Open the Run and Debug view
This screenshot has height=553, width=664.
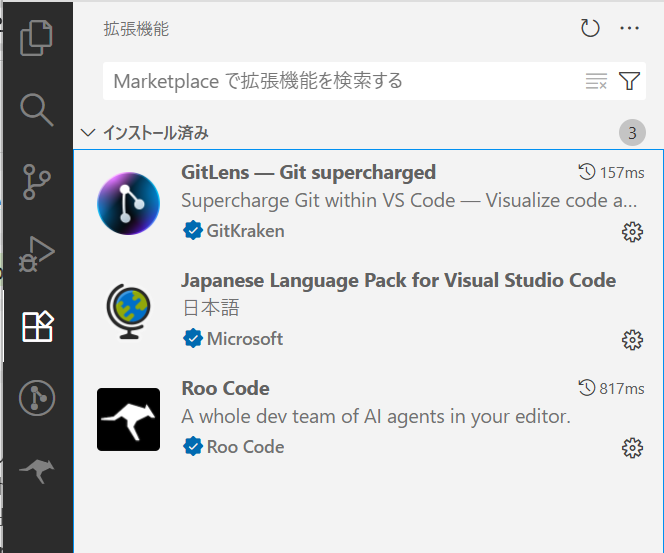point(36,254)
